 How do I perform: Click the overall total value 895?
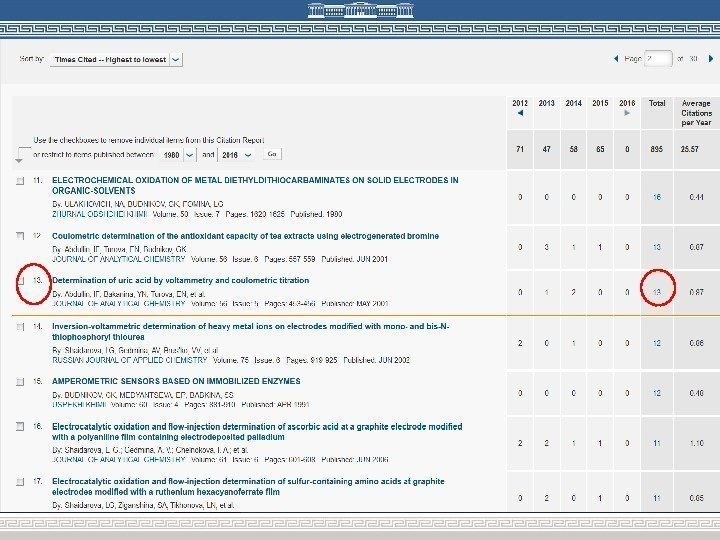point(657,149)
